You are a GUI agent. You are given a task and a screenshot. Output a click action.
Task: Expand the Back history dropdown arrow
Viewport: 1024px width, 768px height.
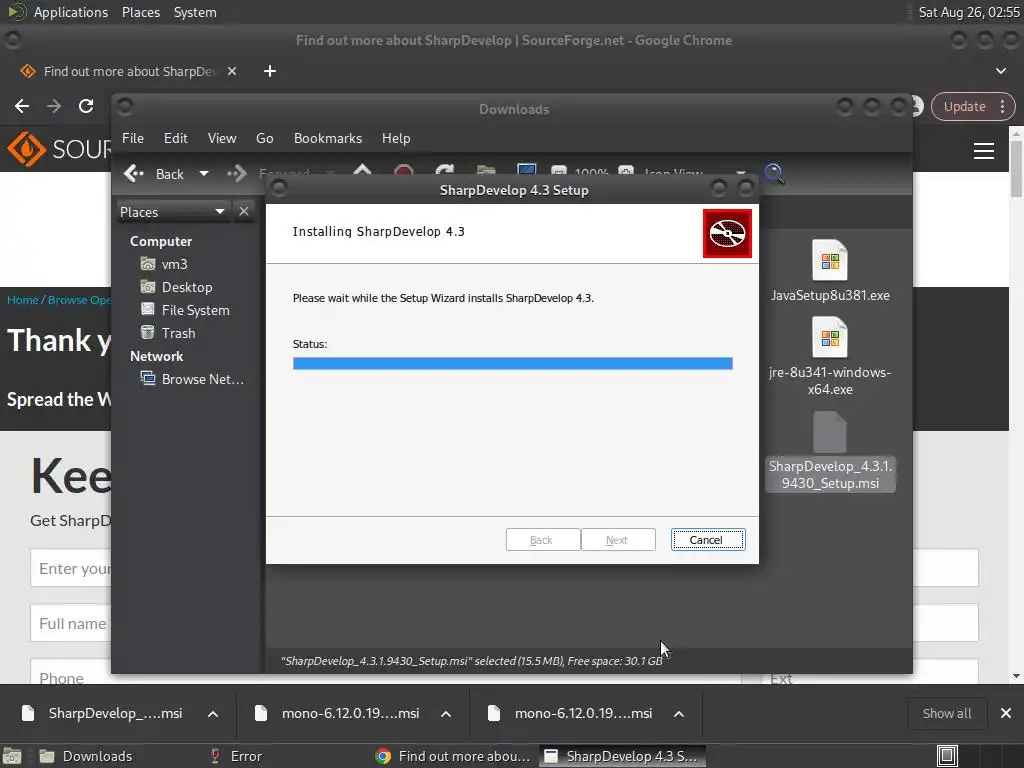[204, 174]
